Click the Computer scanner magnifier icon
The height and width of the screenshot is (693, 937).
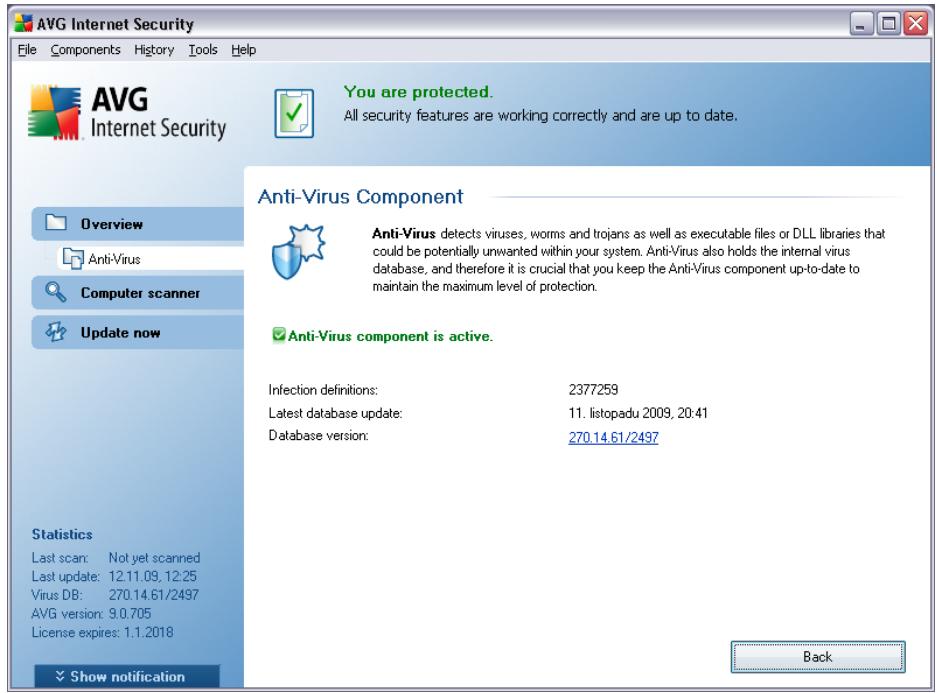(x=56, y=292)
